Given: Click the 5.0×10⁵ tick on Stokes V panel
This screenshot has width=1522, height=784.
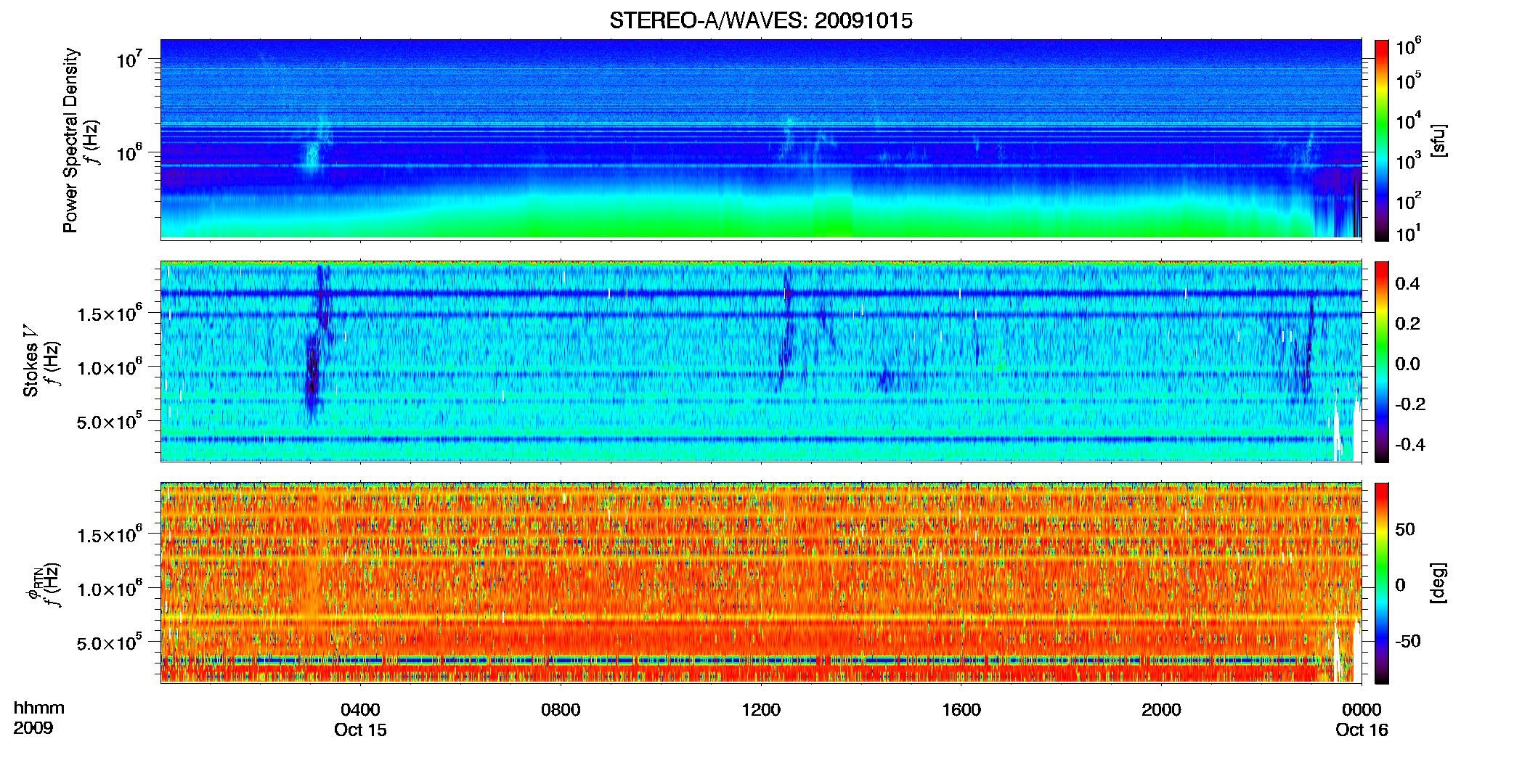Looking at the screenshot, I should point(110,421).
